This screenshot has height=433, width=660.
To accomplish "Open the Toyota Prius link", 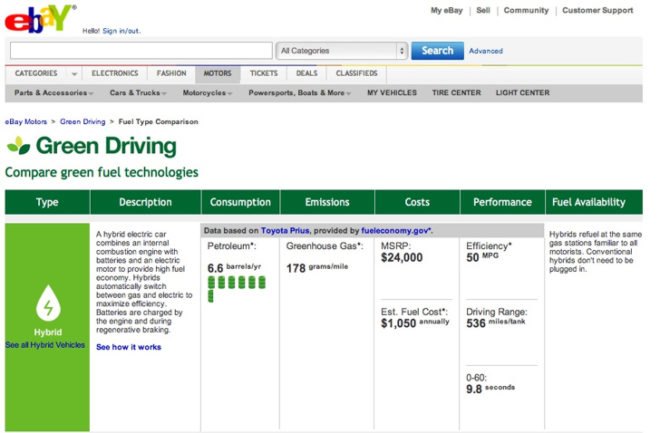I will 285,231.
